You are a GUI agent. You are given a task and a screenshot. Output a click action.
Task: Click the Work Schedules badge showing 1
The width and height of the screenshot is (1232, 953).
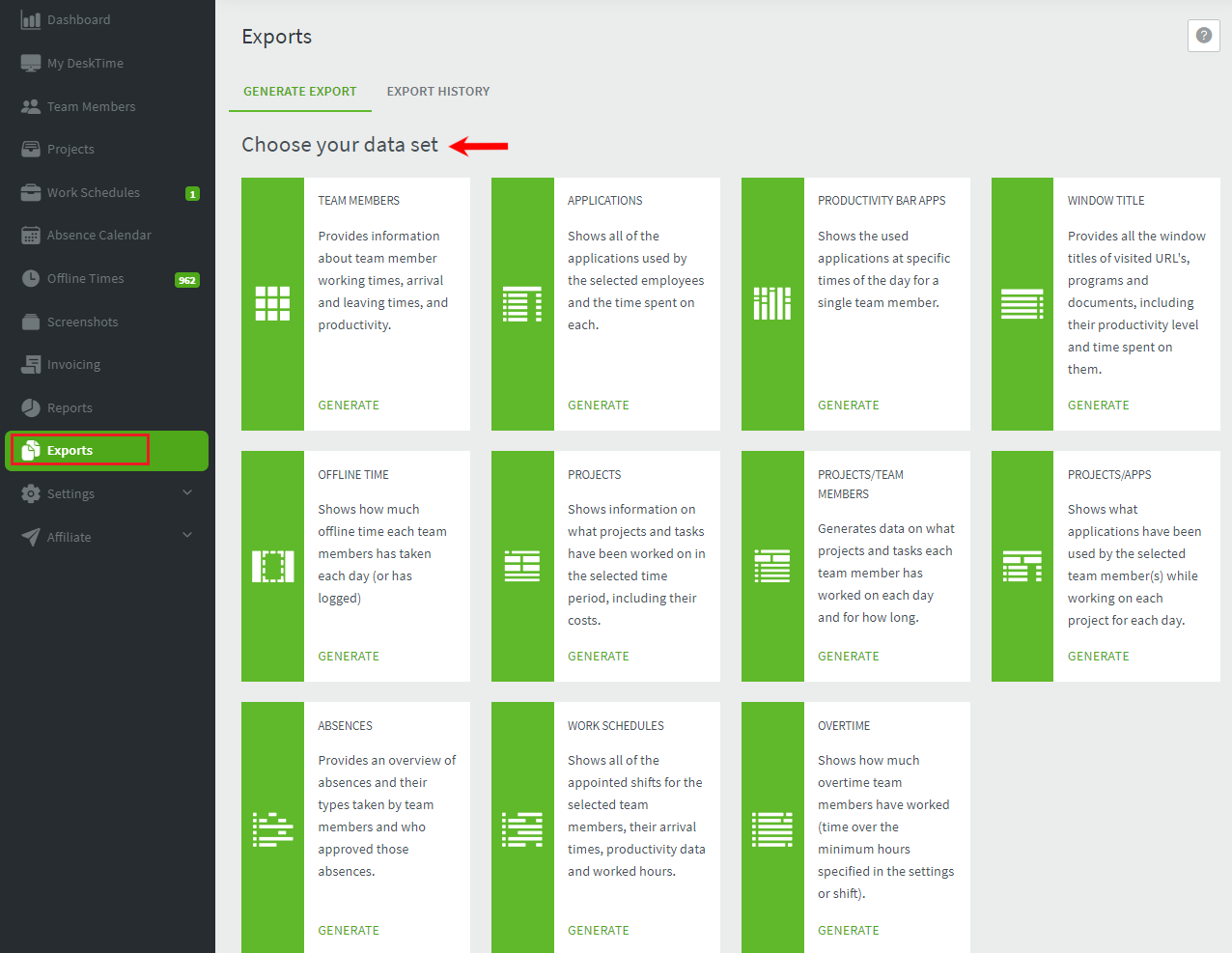[192, 193]
